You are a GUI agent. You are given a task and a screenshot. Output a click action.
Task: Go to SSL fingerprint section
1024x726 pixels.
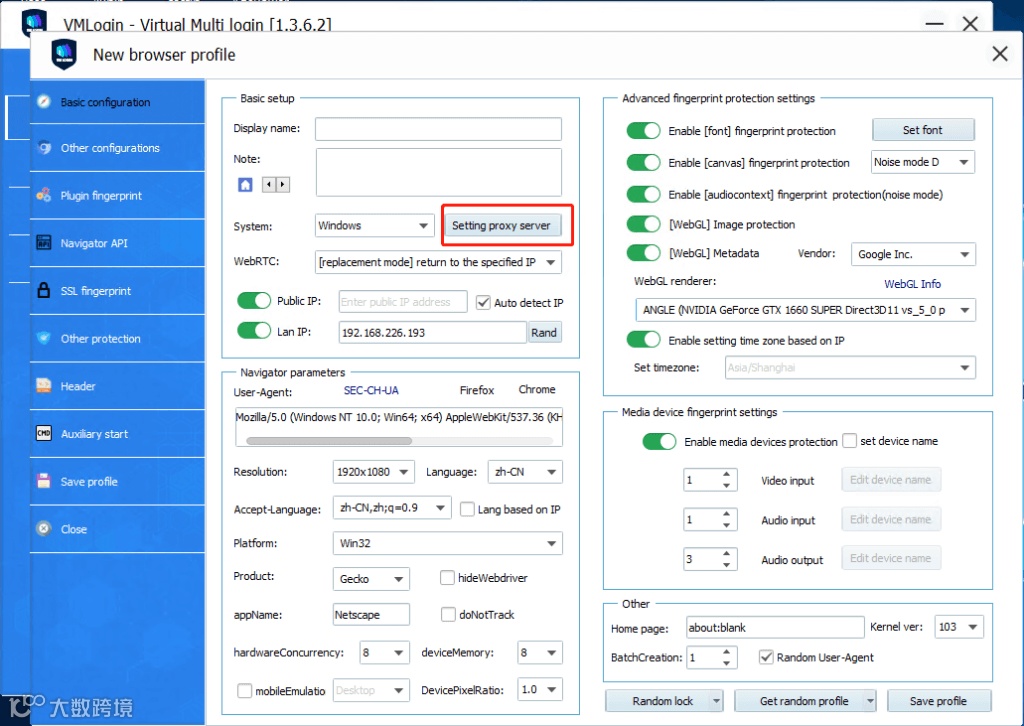click(118, 291)
